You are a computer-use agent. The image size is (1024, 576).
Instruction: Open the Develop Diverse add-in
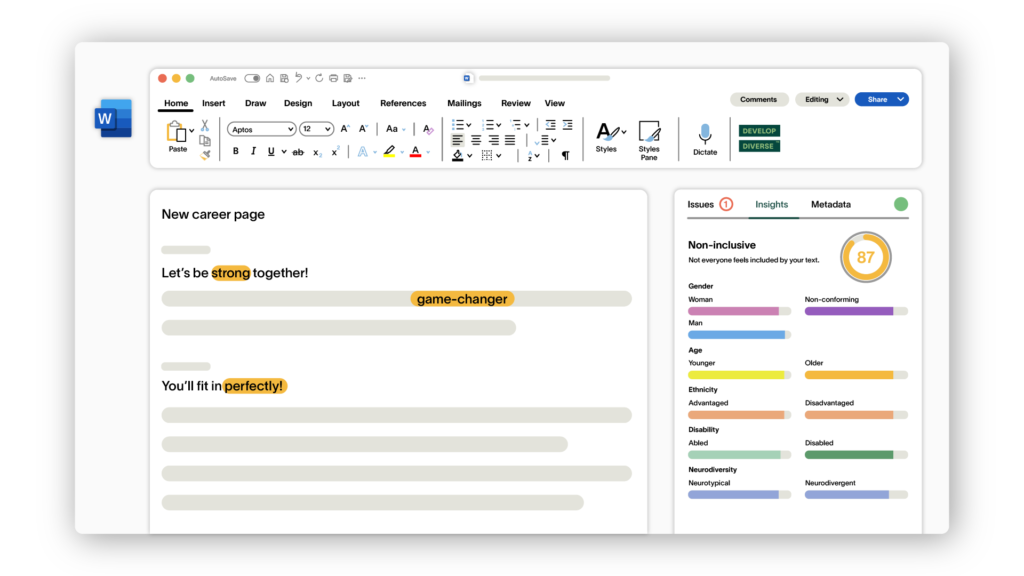point(759,138)
